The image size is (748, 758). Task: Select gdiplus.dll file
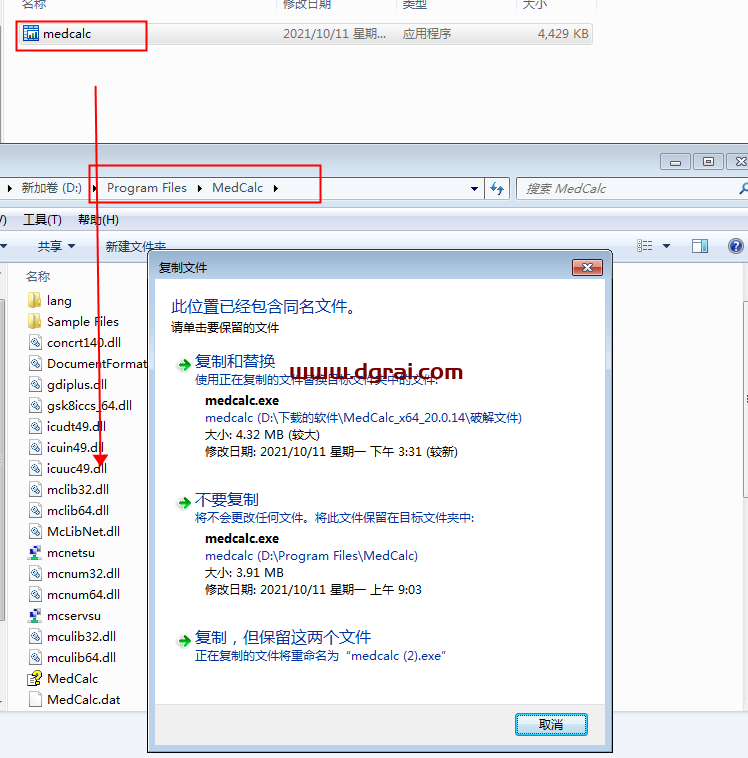(68, 385)
